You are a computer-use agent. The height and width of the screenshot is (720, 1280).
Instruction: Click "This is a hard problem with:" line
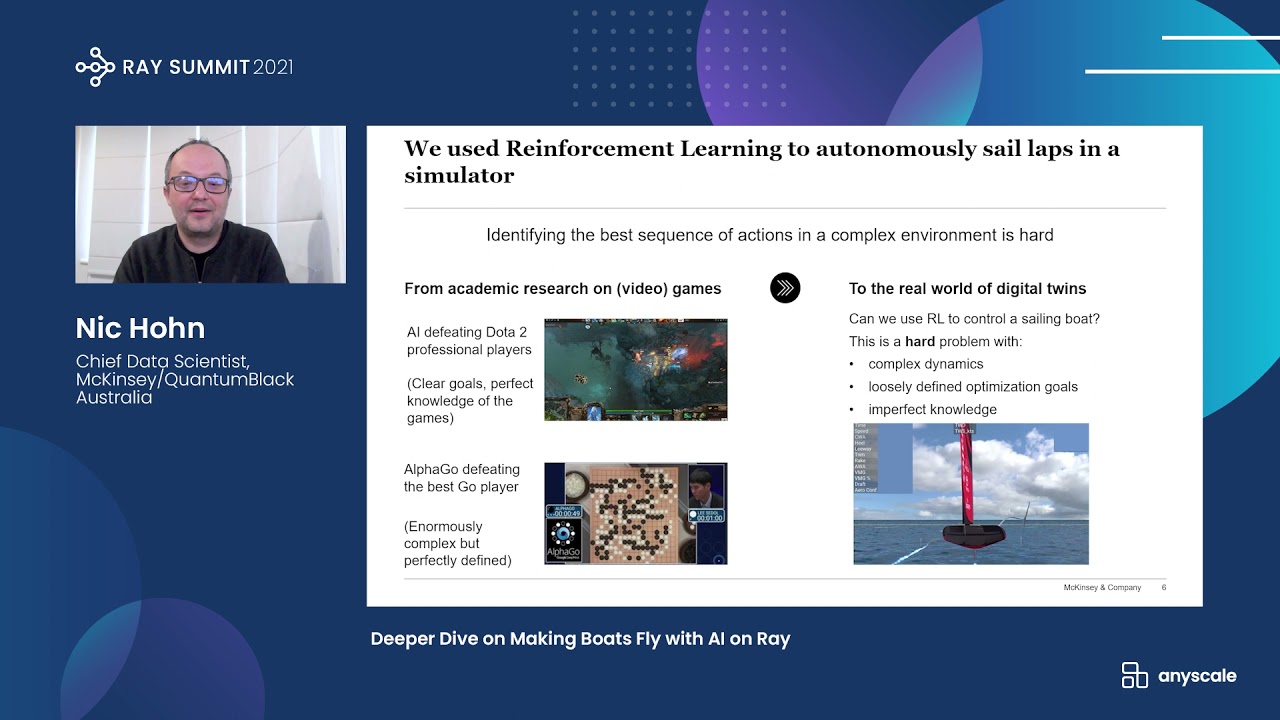pyautogui.click(x=935, y=341)
